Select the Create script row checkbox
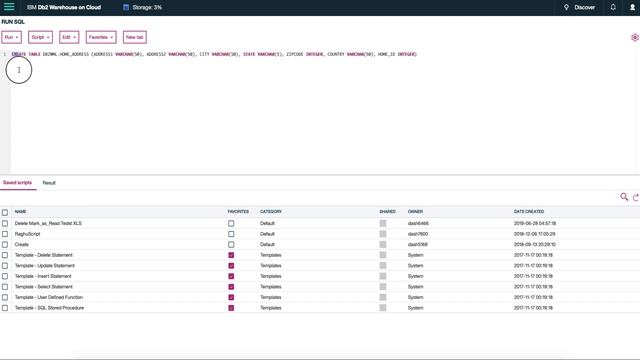The height and width of the screenshot is (360, 640). point(5,244)
